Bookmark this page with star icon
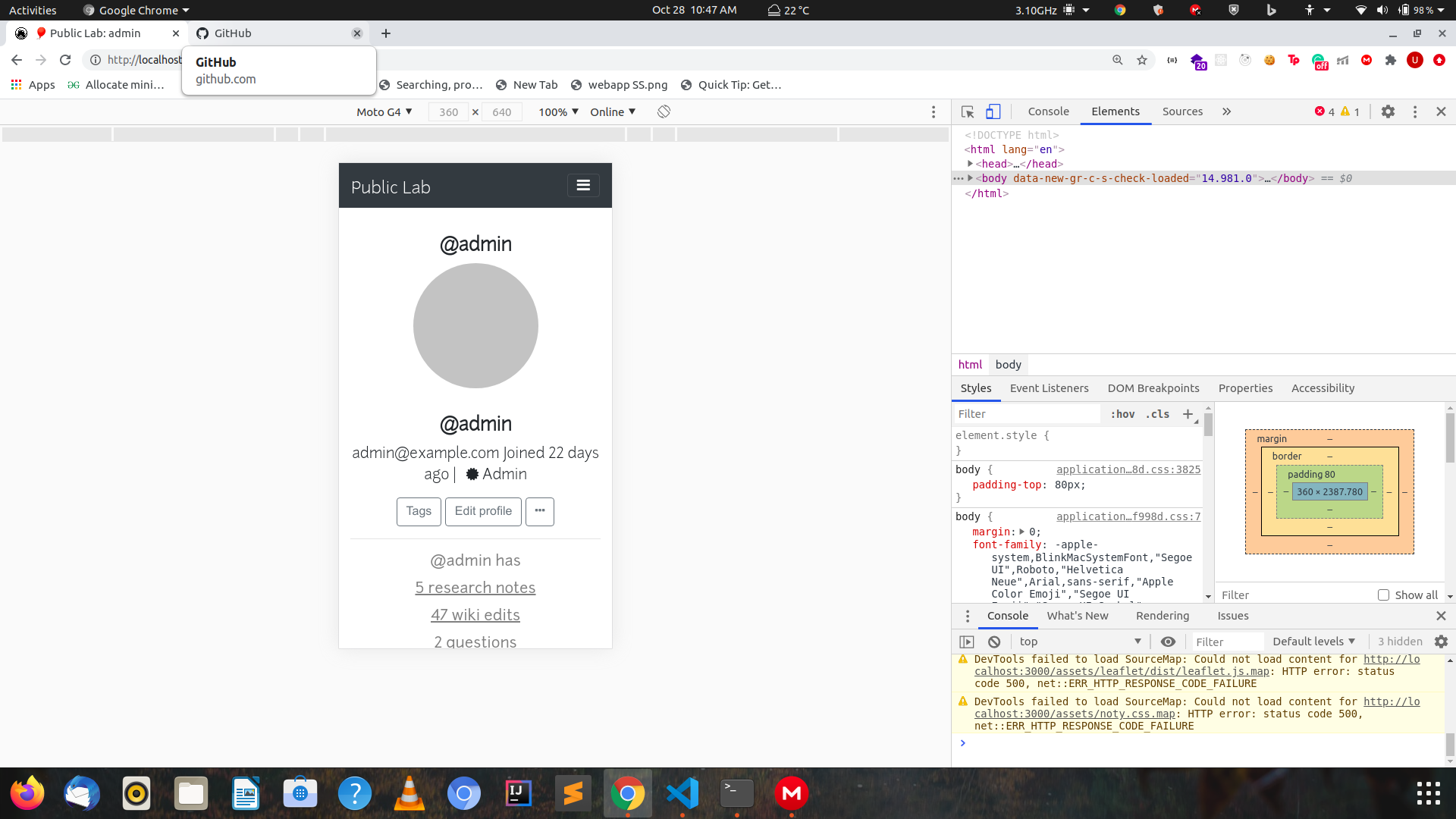Viewport: 1456px width, 819px height. click(1142, 60)
